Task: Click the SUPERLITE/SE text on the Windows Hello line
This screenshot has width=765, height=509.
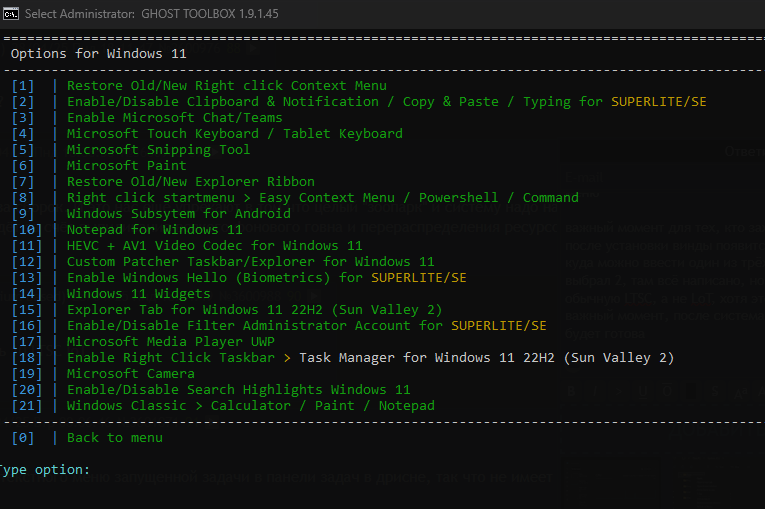Action: (419, 278)
